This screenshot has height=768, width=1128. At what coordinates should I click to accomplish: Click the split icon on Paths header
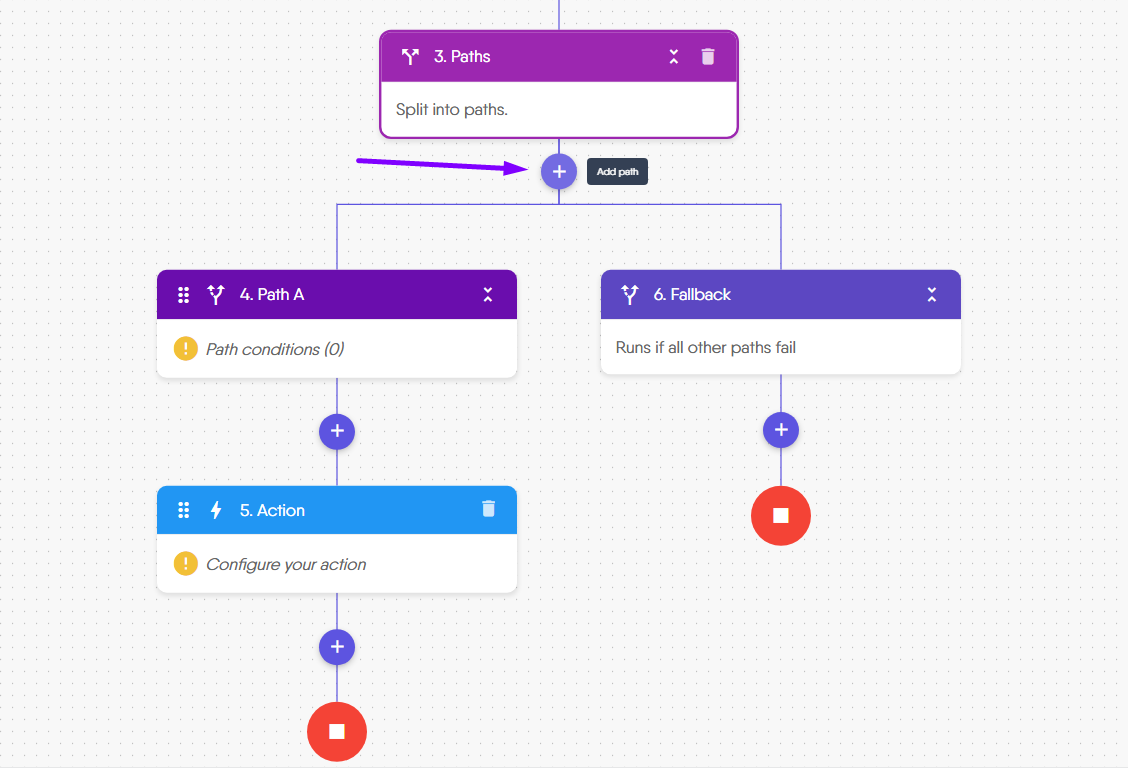(x=410, y=57)
